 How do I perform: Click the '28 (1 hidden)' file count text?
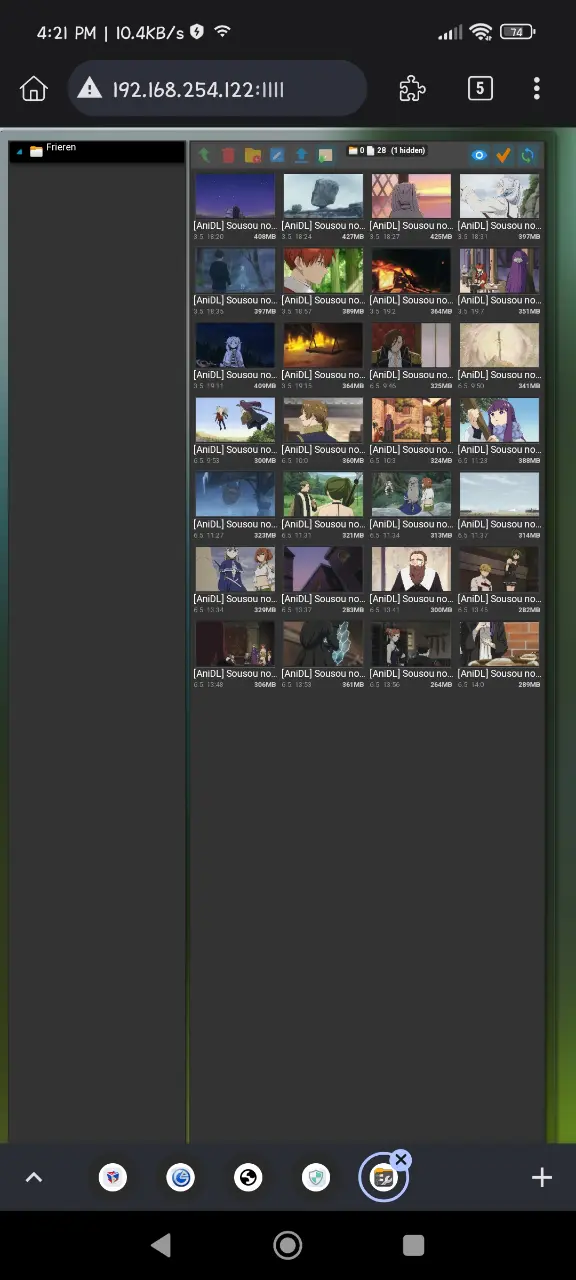coord(401,151)
